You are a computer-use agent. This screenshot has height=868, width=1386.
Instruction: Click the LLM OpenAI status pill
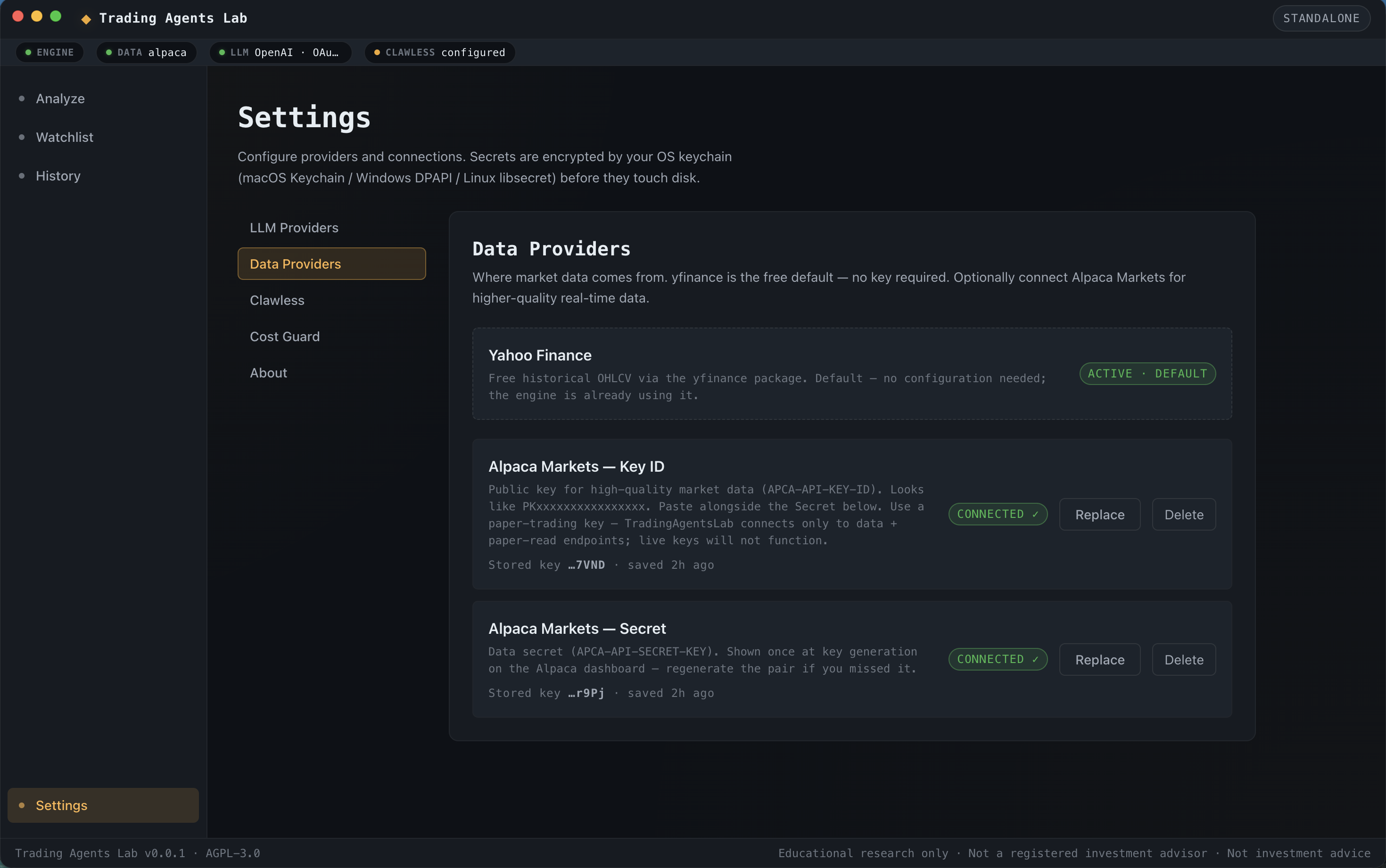[280, 52]
